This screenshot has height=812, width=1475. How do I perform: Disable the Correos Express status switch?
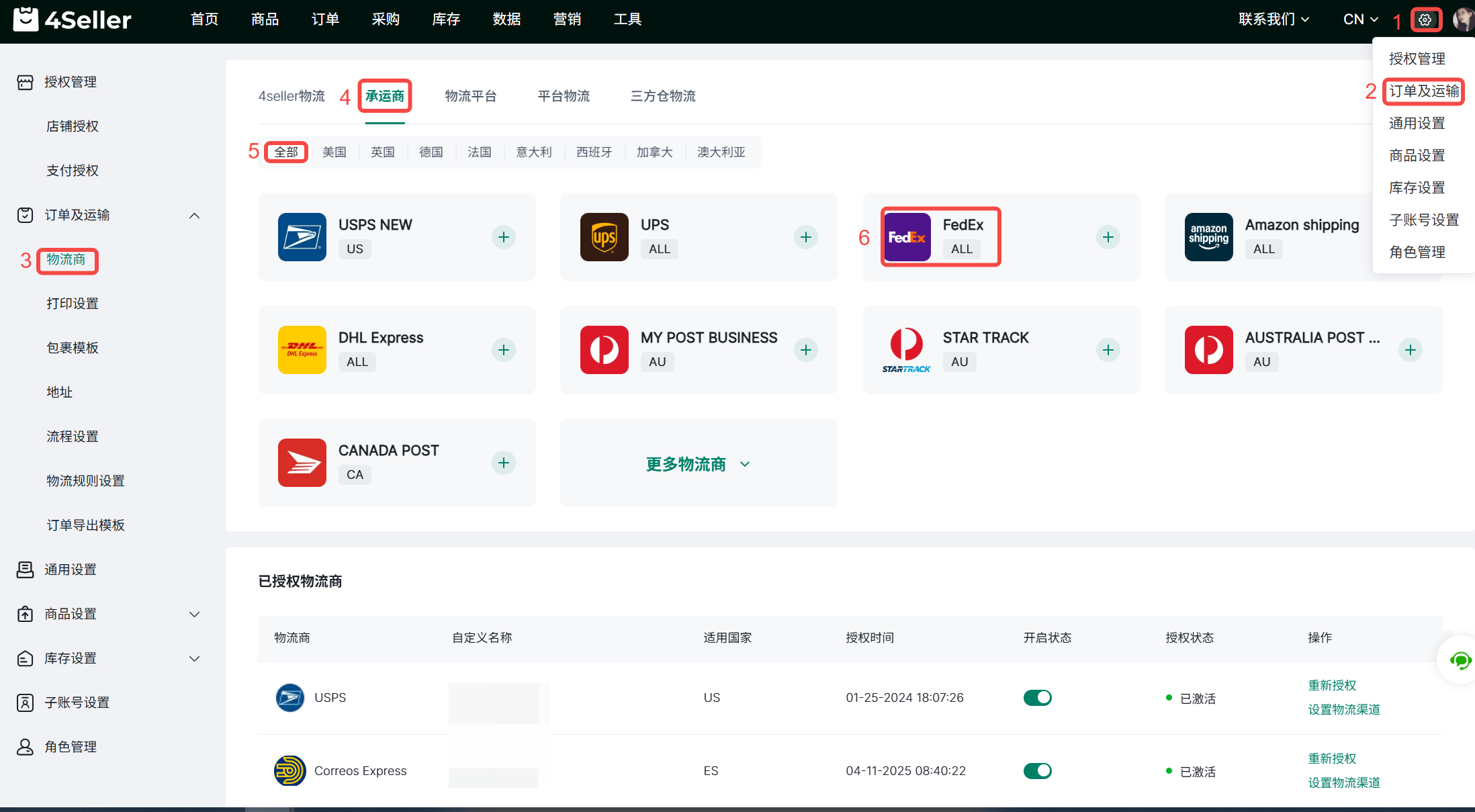tap(1037, 771)
